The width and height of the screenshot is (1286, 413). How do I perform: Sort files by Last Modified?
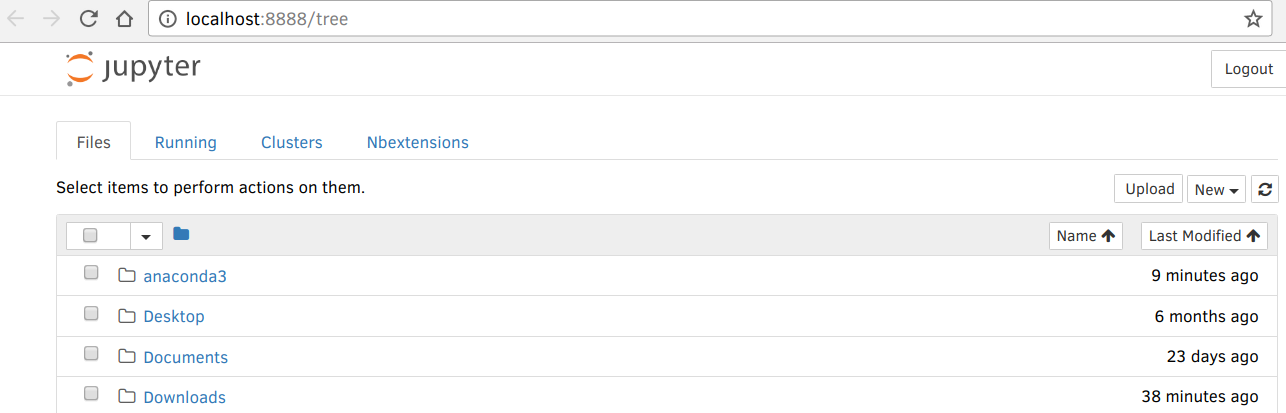(1204, 236)
